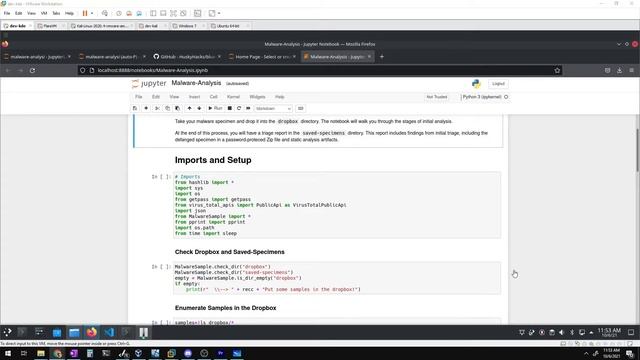
Task: Open VMware console view icon
Action: tap(198, 13)
